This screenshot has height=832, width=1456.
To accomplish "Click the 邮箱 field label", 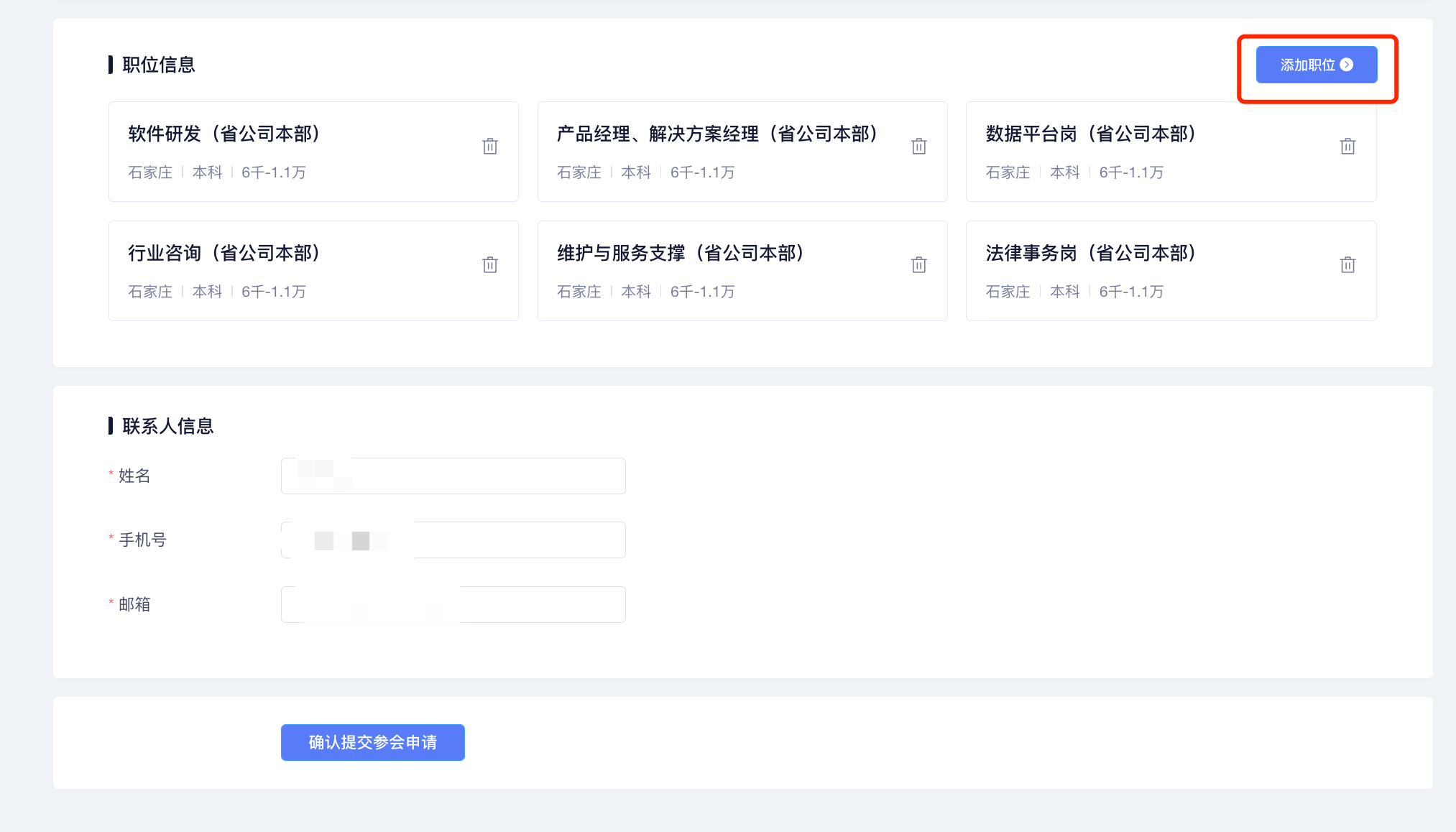I will (134, 604).
